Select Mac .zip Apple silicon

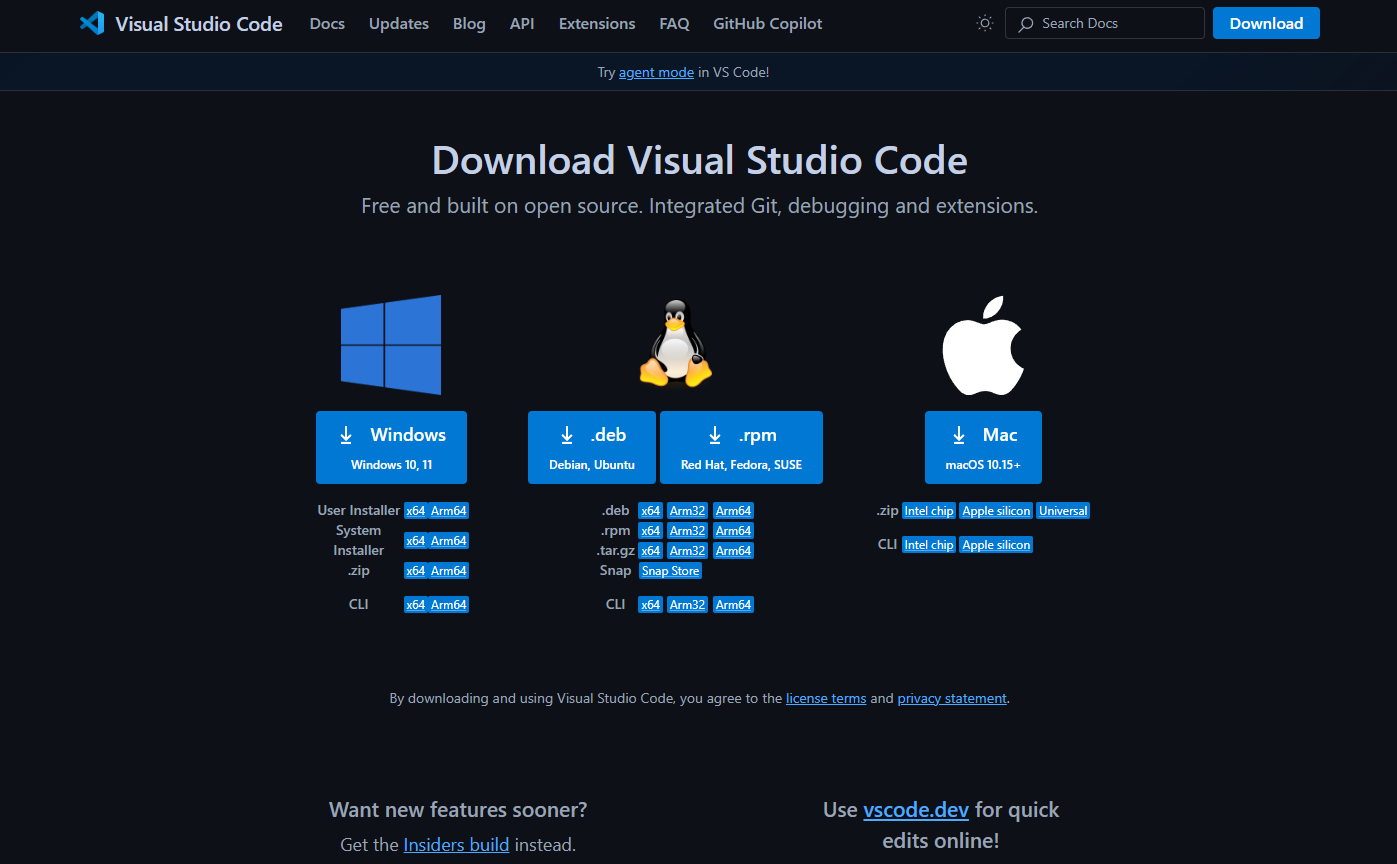pyautogui.click(x=996, y=511)
